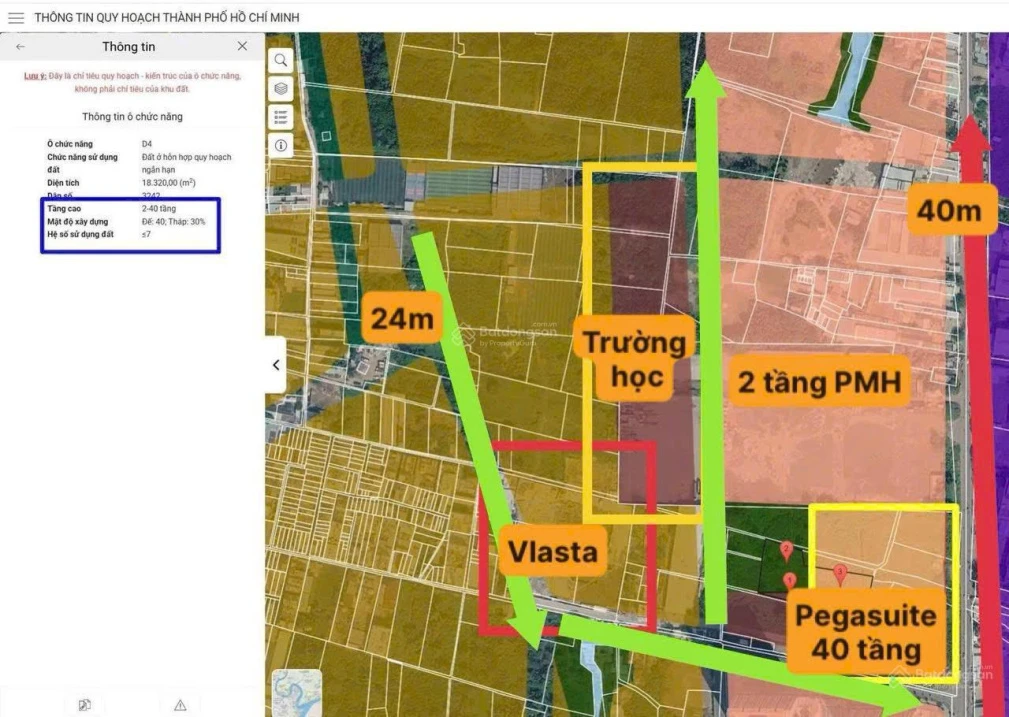
Task: Select red map pin number 2
Action: pyautogui.click(x=786, y=551)
